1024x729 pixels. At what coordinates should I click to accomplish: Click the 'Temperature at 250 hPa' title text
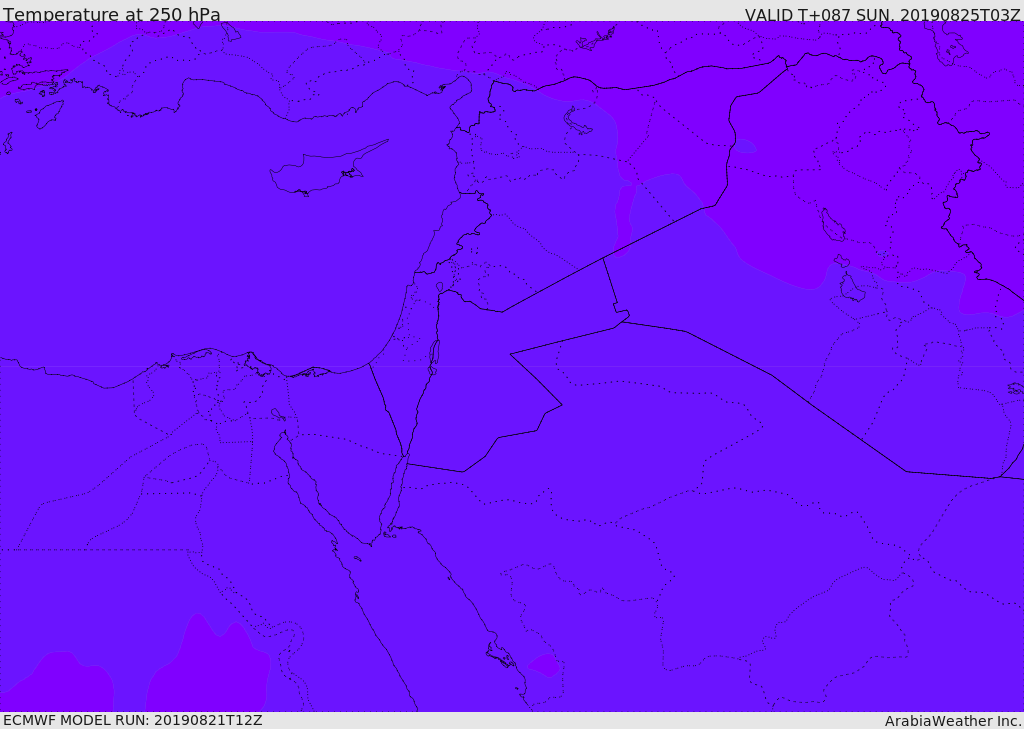click(112, 14)
